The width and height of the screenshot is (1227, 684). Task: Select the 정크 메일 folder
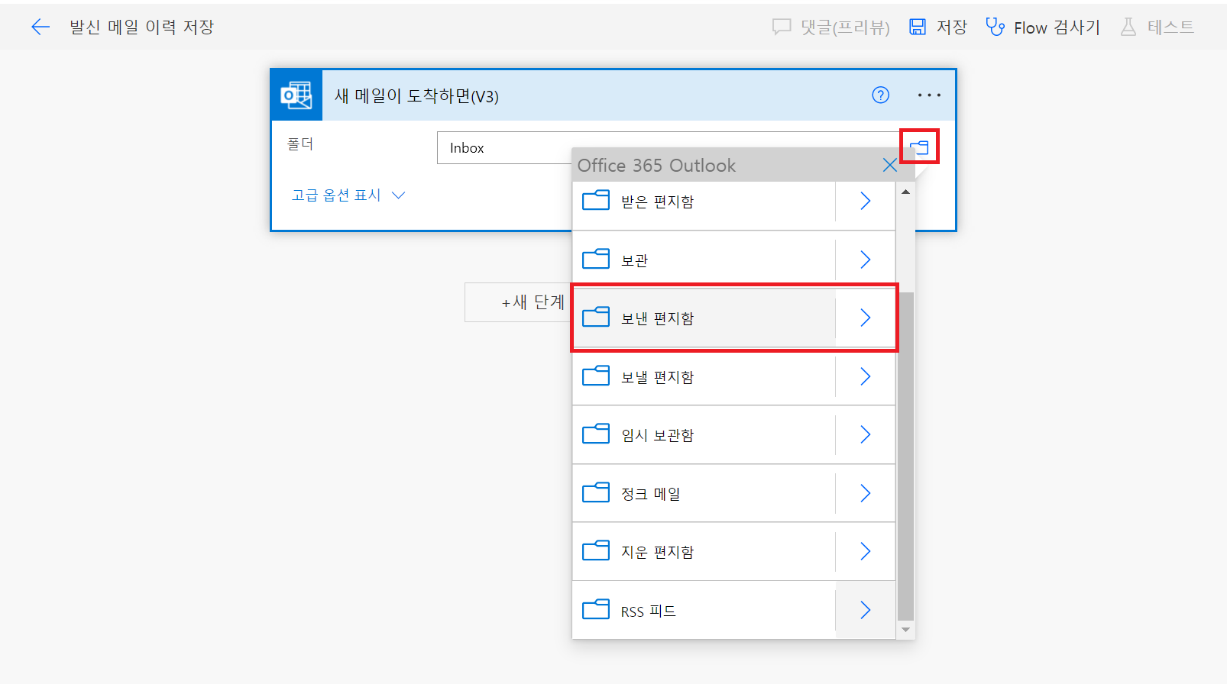703,493
